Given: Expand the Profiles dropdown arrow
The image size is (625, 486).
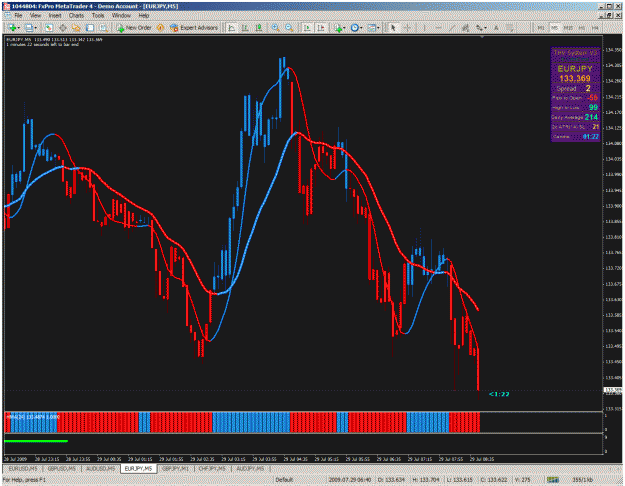Looking at the screenshot, I should click(x=35, y=28).
